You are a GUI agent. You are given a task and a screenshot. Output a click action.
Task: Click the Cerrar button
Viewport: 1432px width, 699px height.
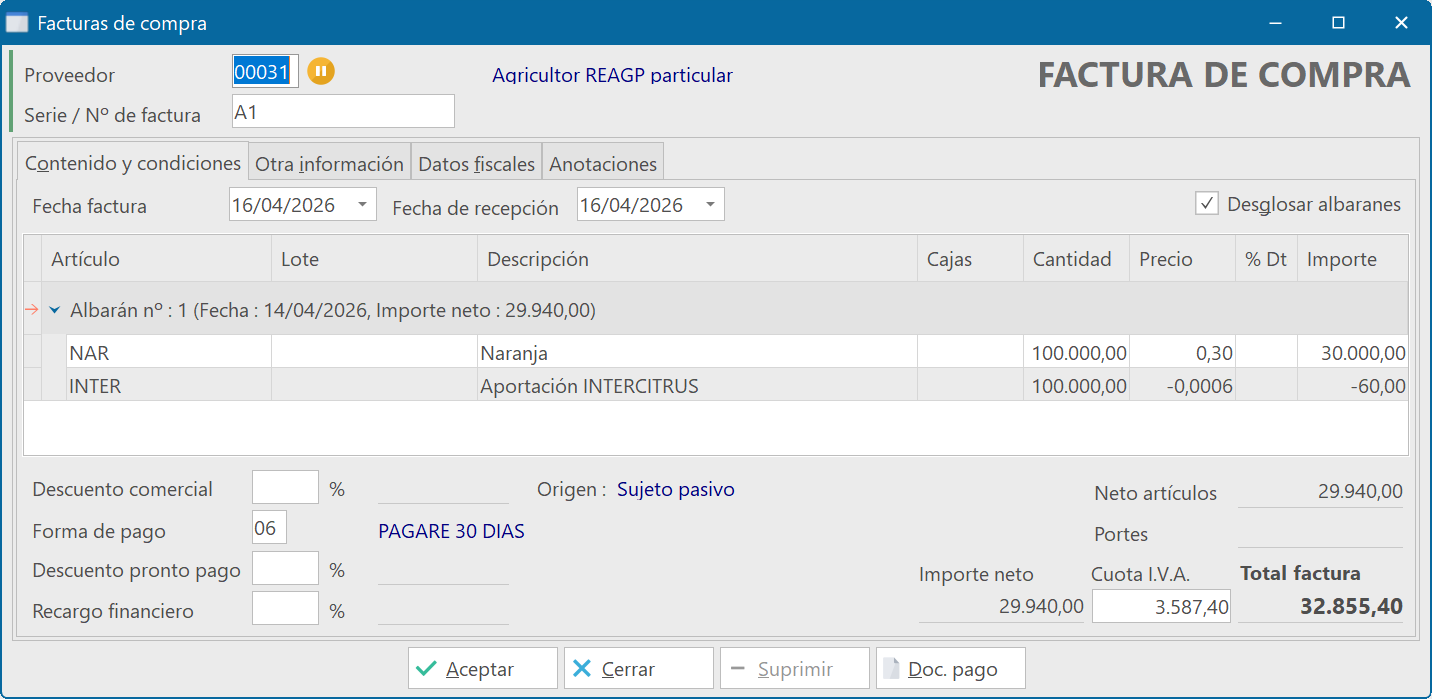638,669
